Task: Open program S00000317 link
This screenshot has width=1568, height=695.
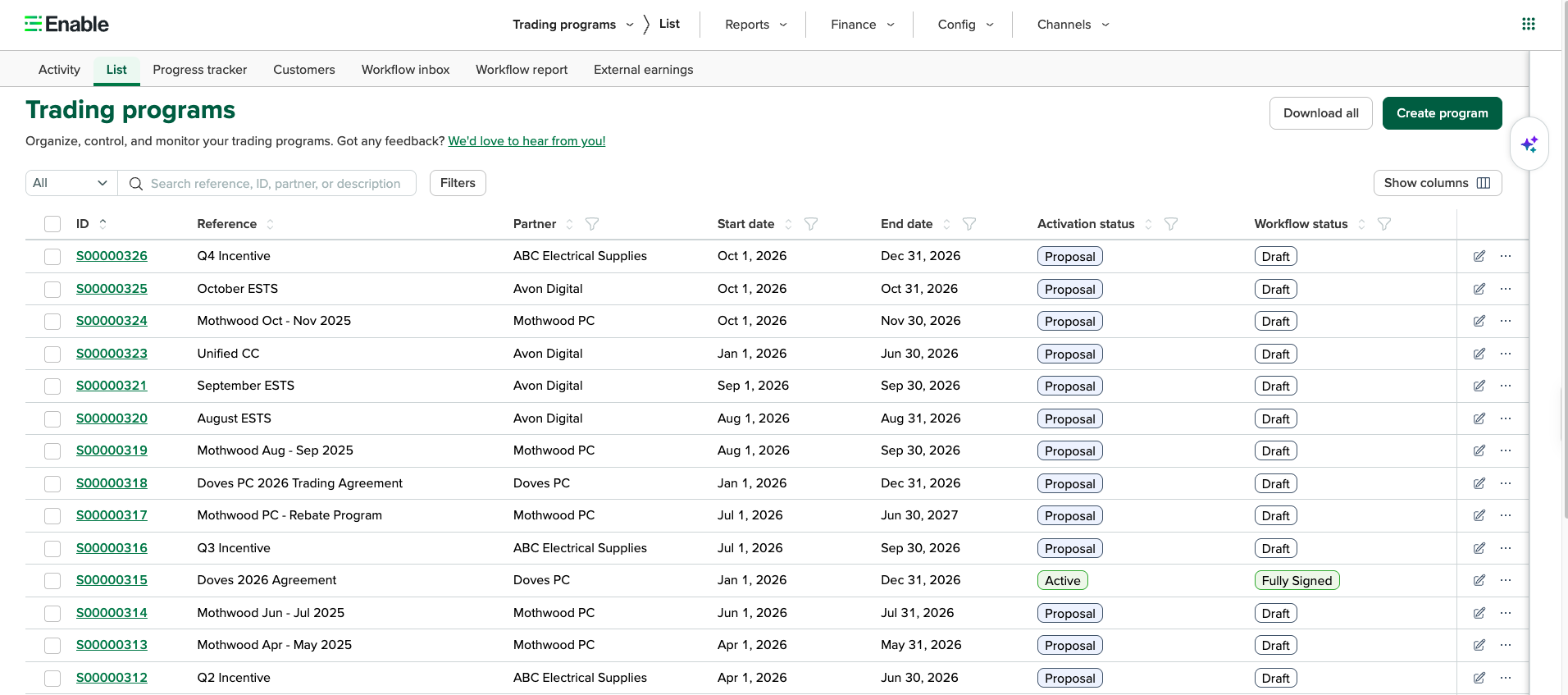Action: [112, 515]
